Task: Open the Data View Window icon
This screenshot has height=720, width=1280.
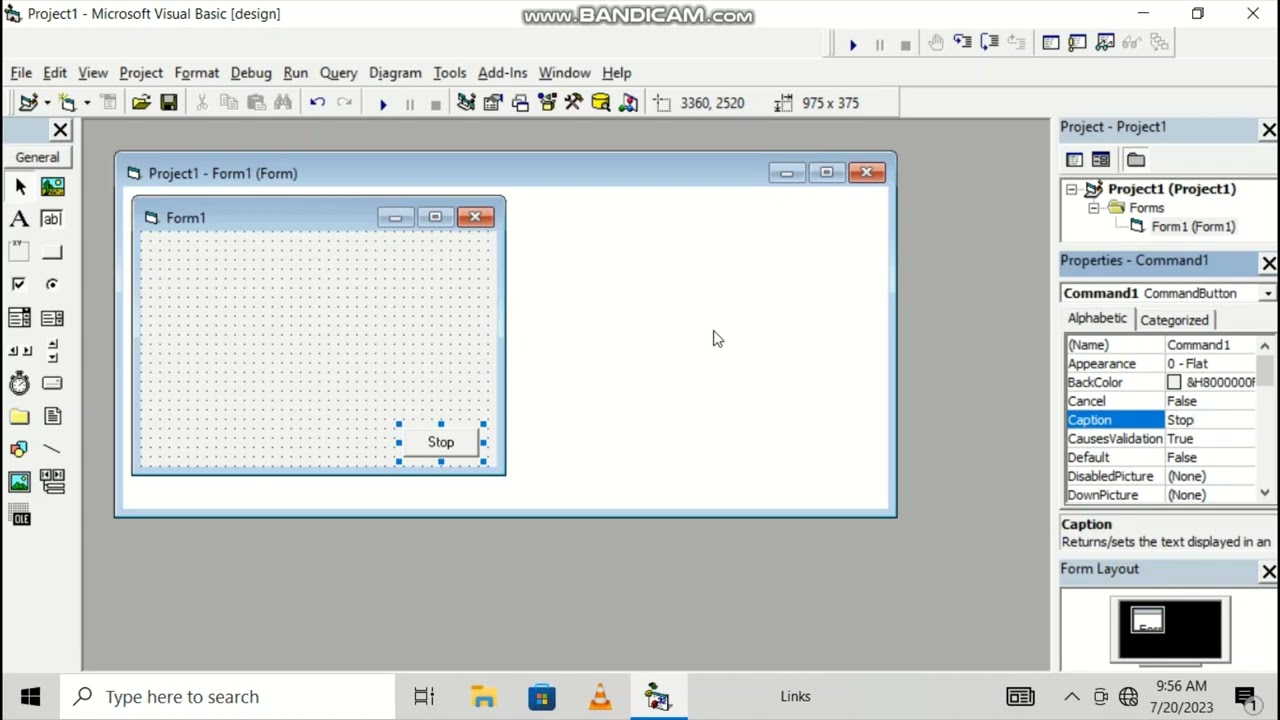Action: pos(601,103)
